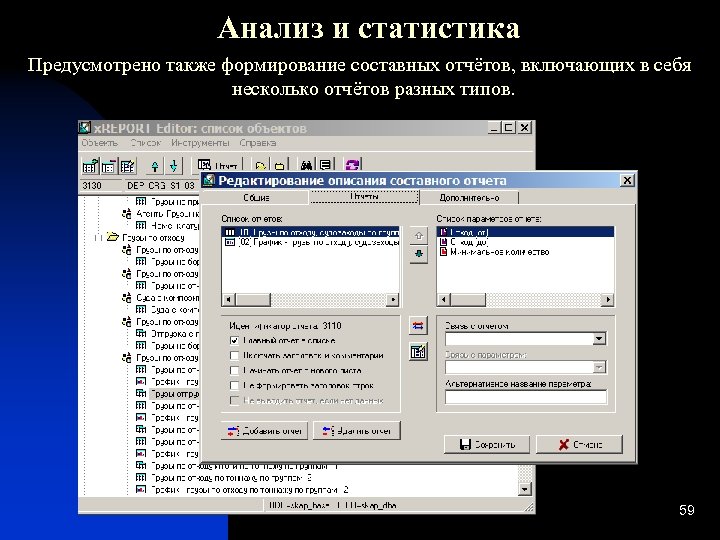Click the table edit button below link arrows
The image size is (720, 540).
click(x=418, y=352)
